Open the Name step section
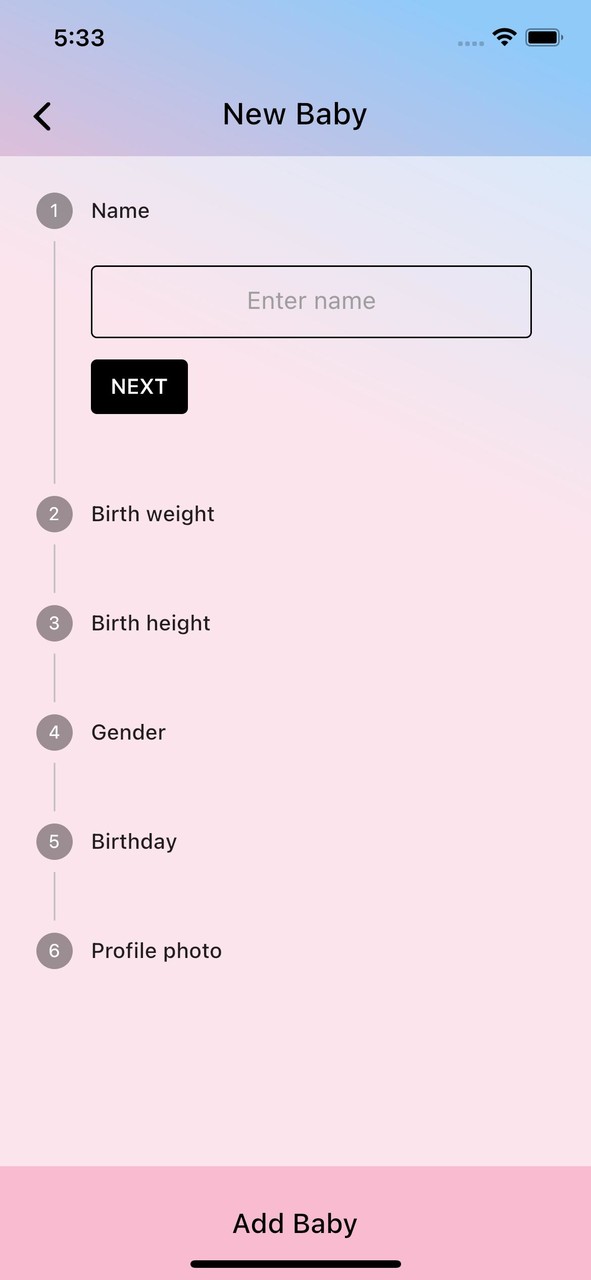This screenshot has height=1280, width=591. click(120, 211)
